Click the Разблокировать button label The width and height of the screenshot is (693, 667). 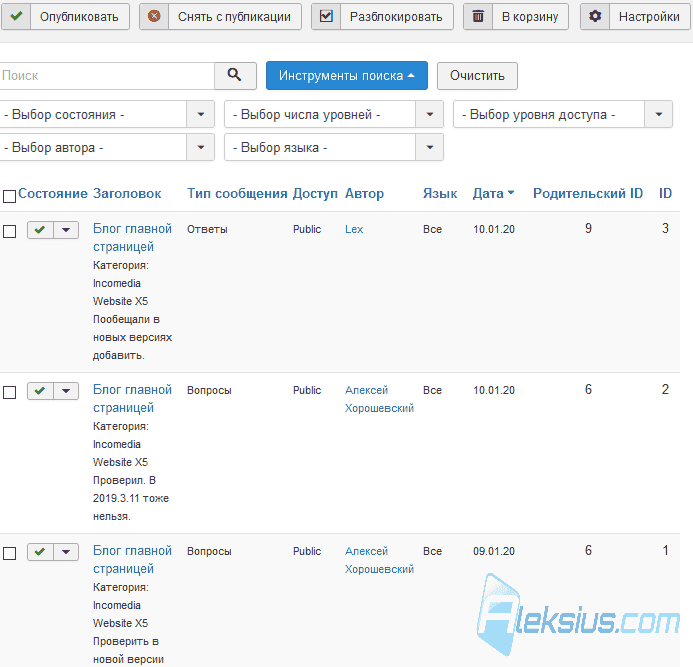tap(396, 17)
